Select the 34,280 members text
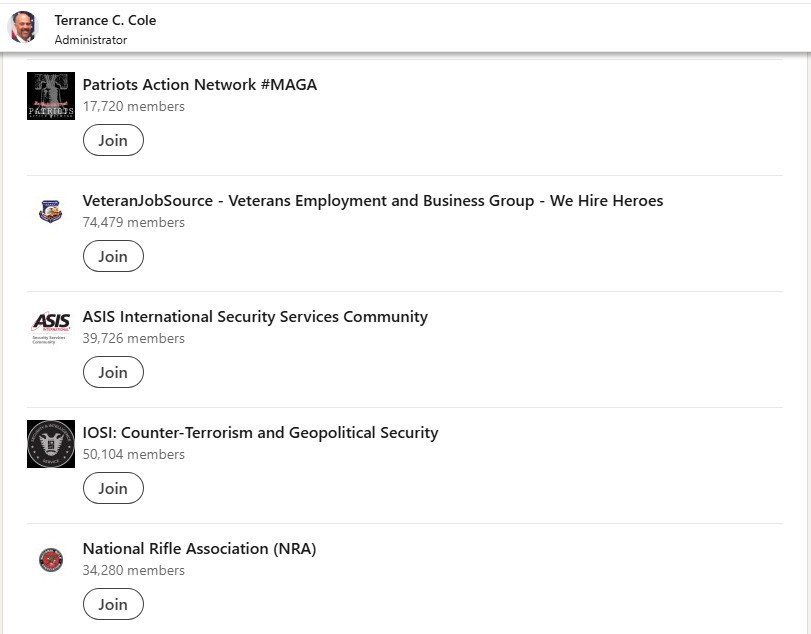The height and width of the screenshot is (634, 811). [x=133, y=570]
